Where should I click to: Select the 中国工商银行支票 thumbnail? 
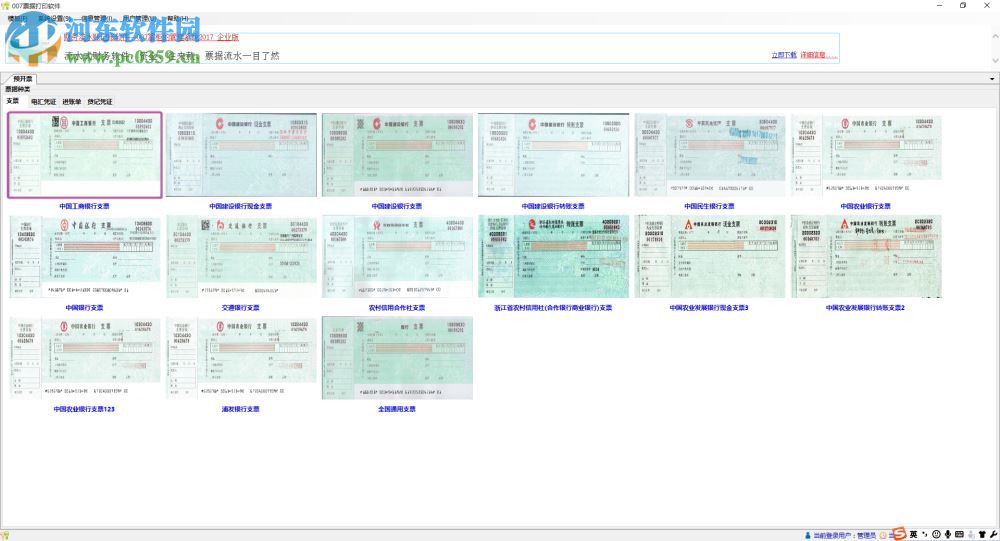85,155
